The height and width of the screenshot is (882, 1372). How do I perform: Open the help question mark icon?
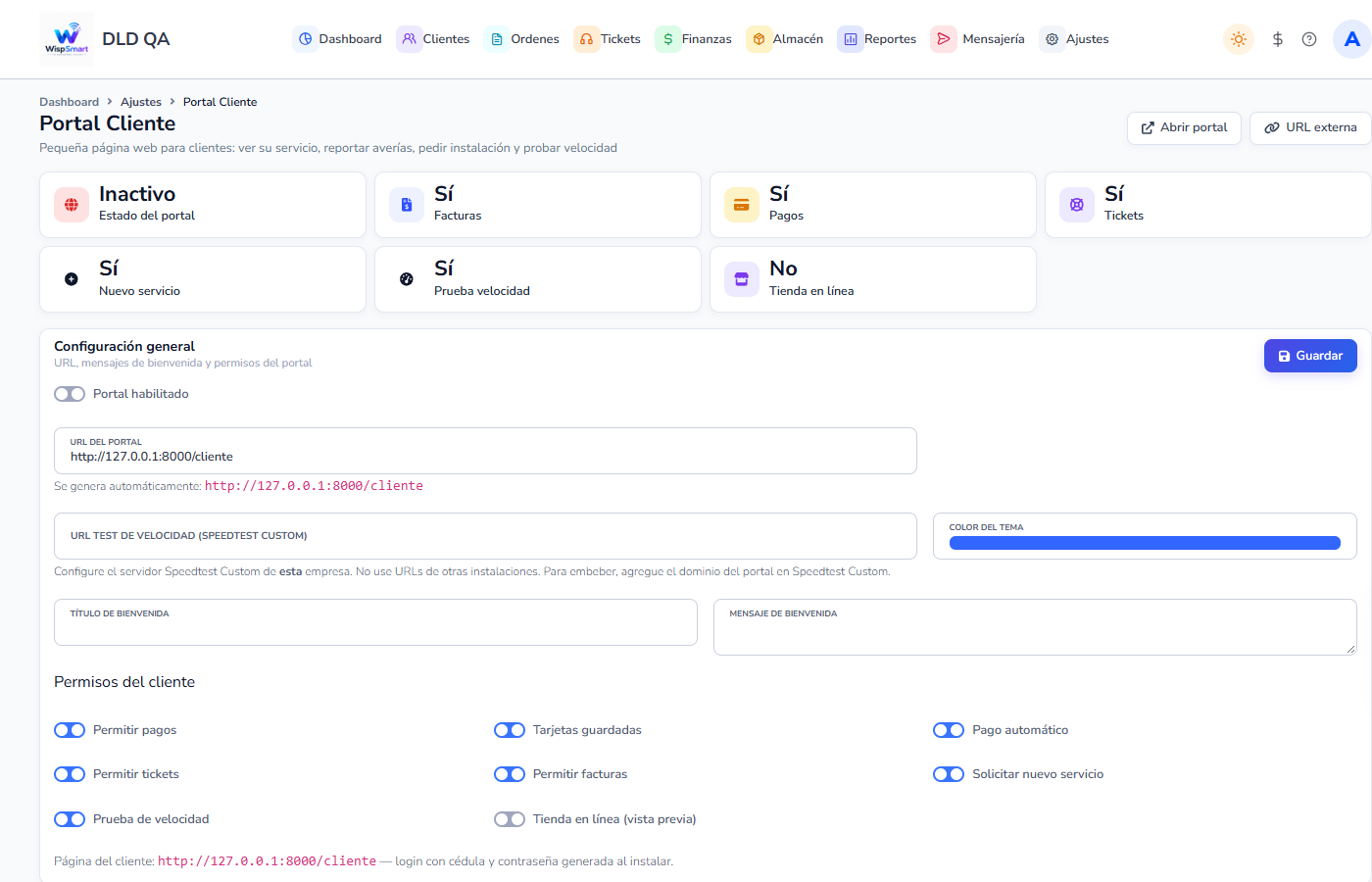point(1309,39)
